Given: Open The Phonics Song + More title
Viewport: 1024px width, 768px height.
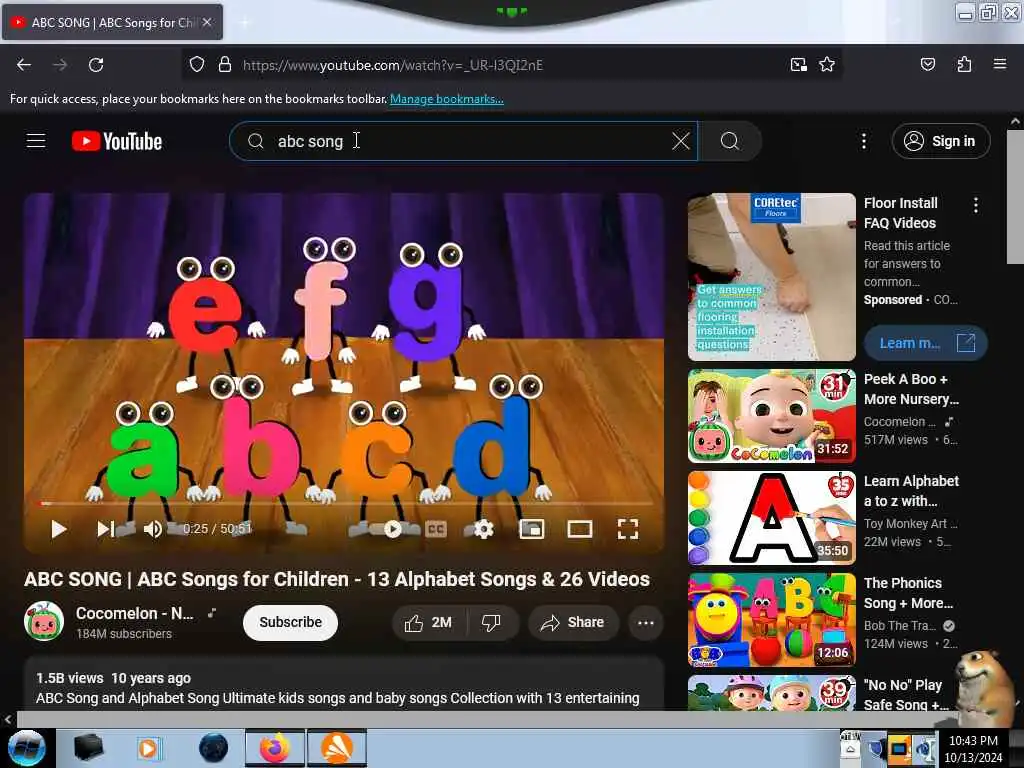Looking at the screenshot, I should click(x=908, y=593).
